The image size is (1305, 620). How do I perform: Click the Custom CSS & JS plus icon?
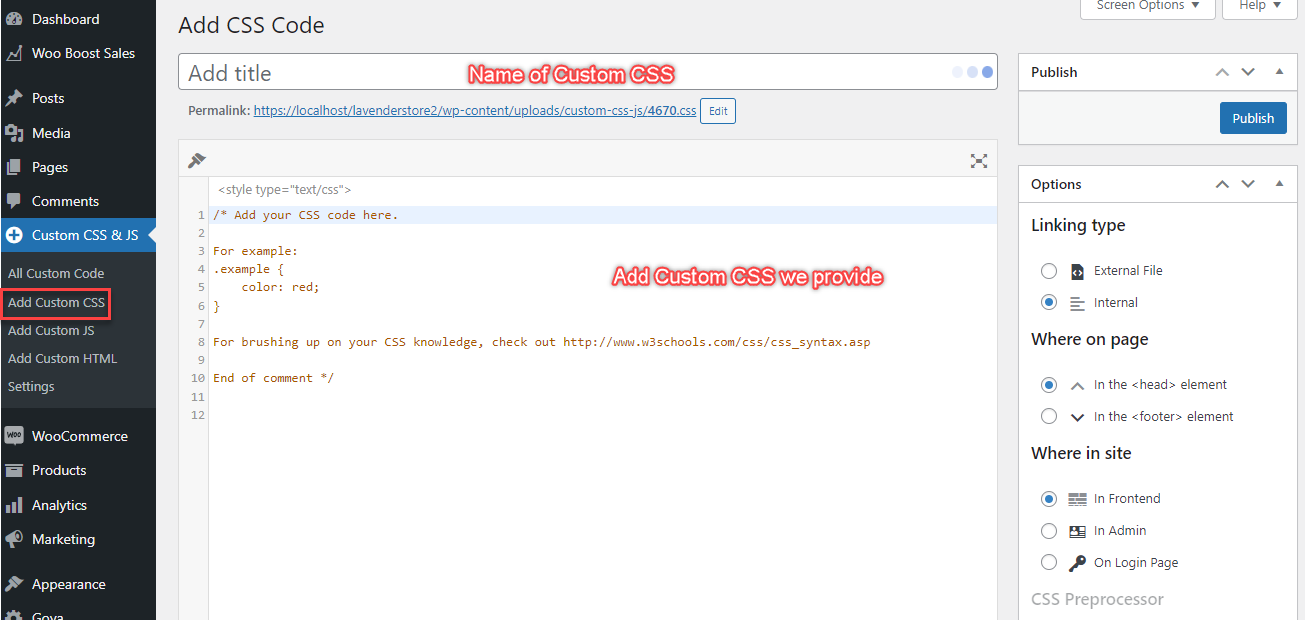pos(14,235)
